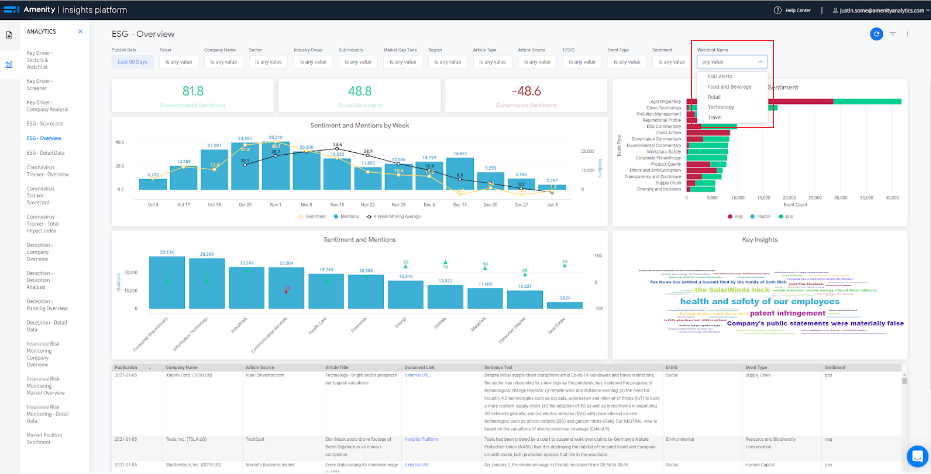Toggle the filter funnel icon
The height and width of the screenshot is (474, 931).
892,34
